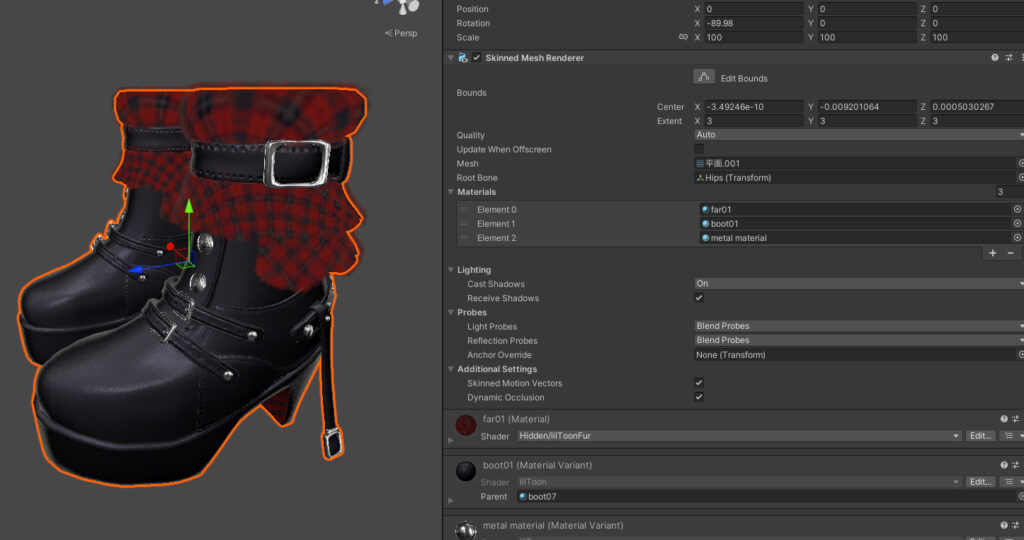Screen dimensions: 1024x540
Task: Remove a material slot with minus icon
Action: (1010, 253)
